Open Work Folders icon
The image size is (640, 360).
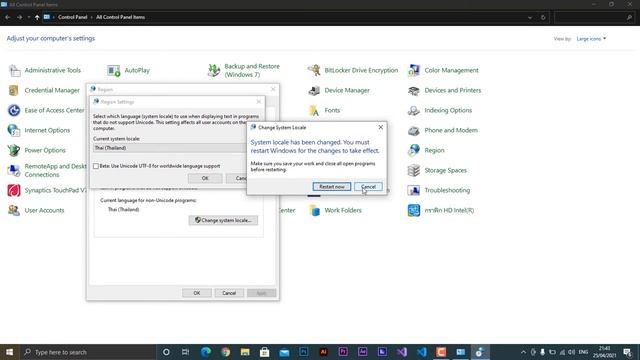click(x=314, y=210)
